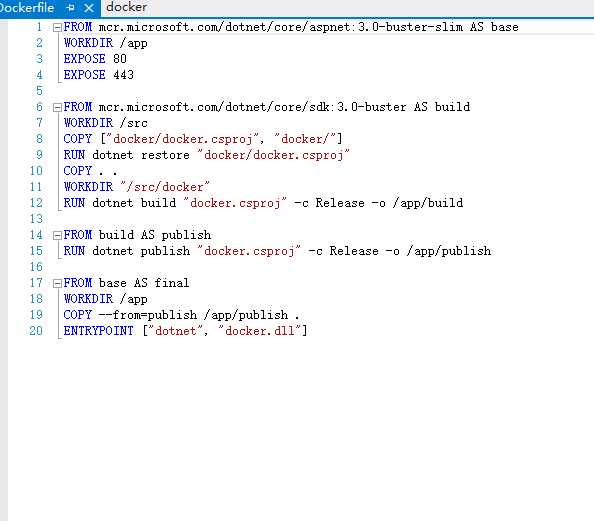Close the Dockerfile tab
This screenshot has width=594, height=521.
(x=89, y=8)
